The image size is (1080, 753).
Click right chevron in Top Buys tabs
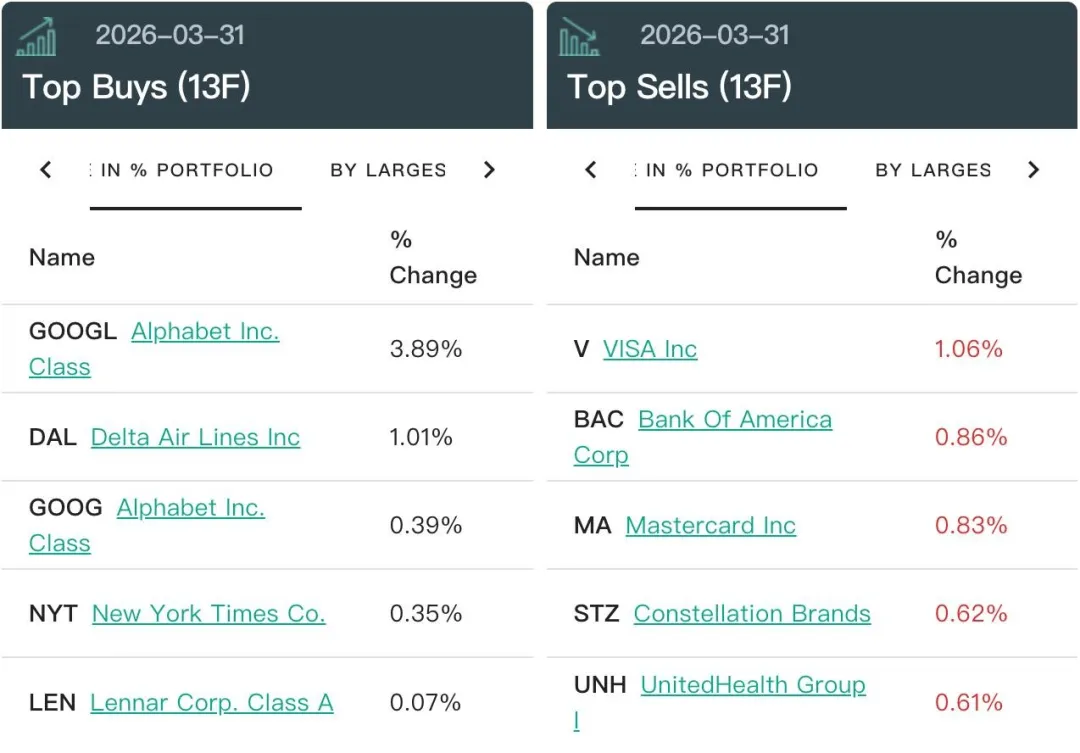click(489, 170)
